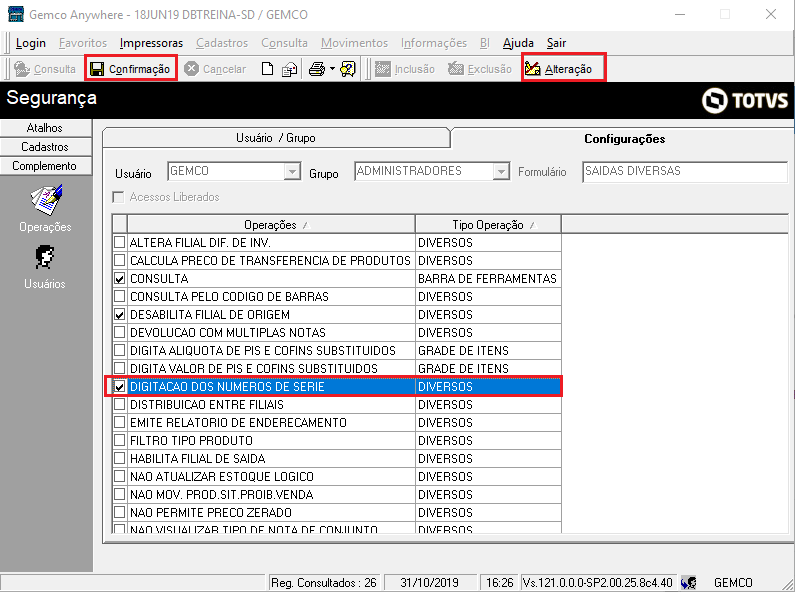Check CALCULA PRECO DE TRANSFERENCIA checkbox
The width and height of the screenshot is (795, 592).
(x=120, y=261)
